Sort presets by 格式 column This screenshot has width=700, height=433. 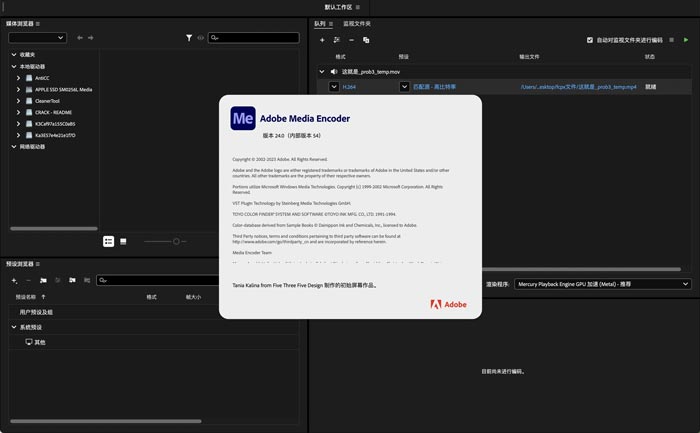click(151, 297)
